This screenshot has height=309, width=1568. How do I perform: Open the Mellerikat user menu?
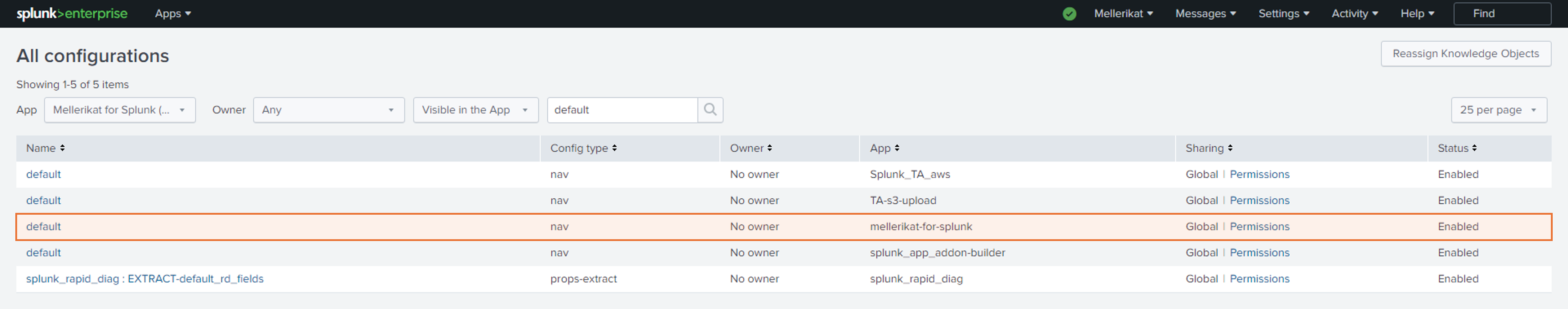coord(1123,14)
